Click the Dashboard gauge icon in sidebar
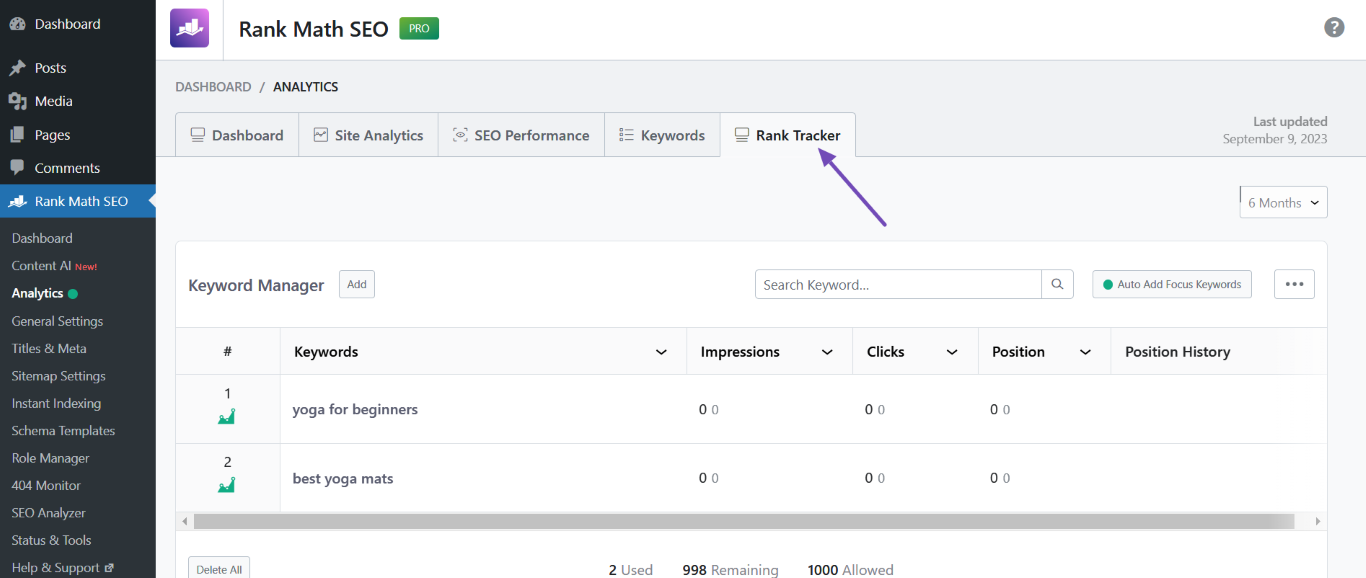1366x578 pixels. pos(17,24)
